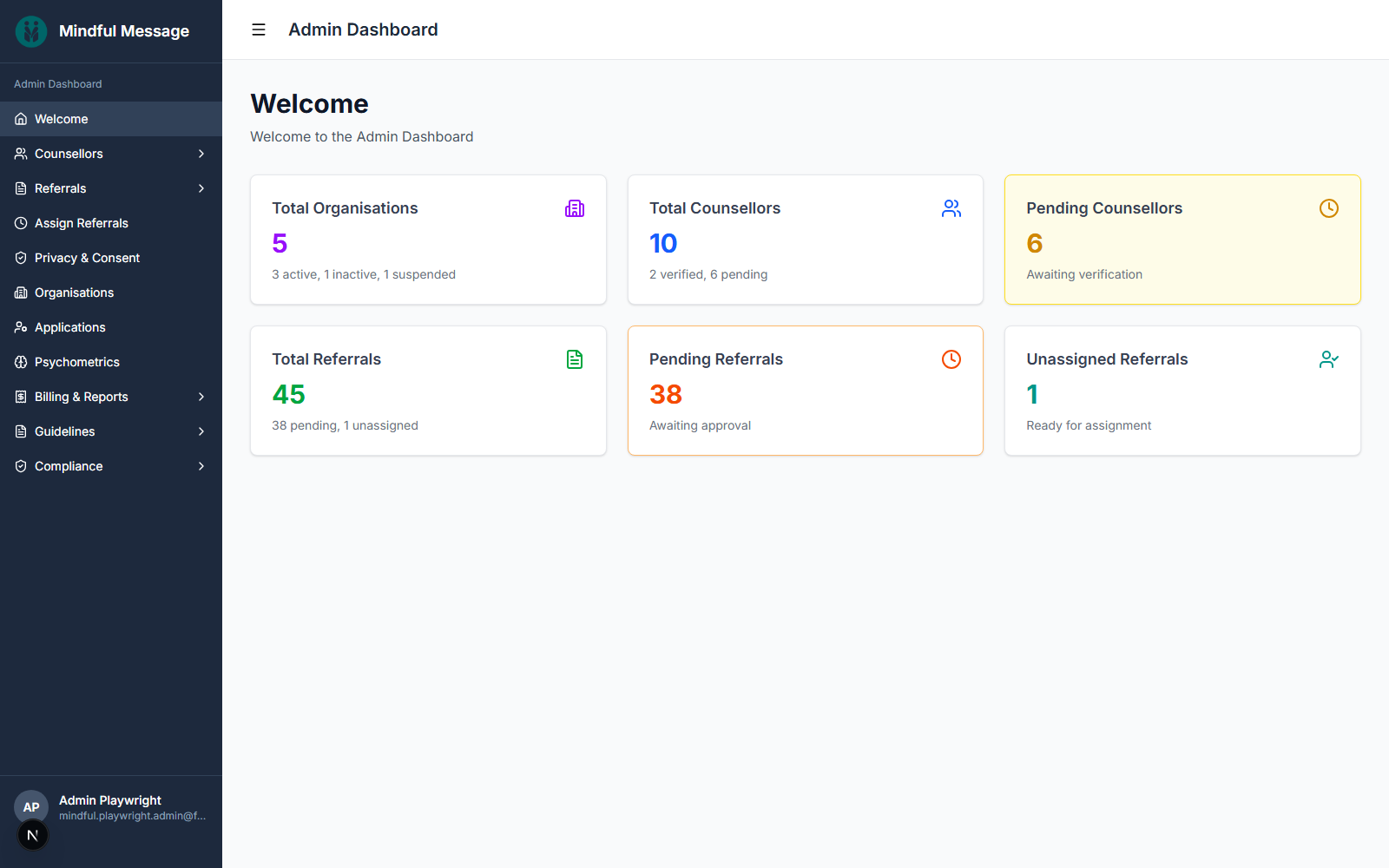Expand the Compliance submenu chevron
Viewport: 1389px width, 868px height.
click(x=201, y=466)
